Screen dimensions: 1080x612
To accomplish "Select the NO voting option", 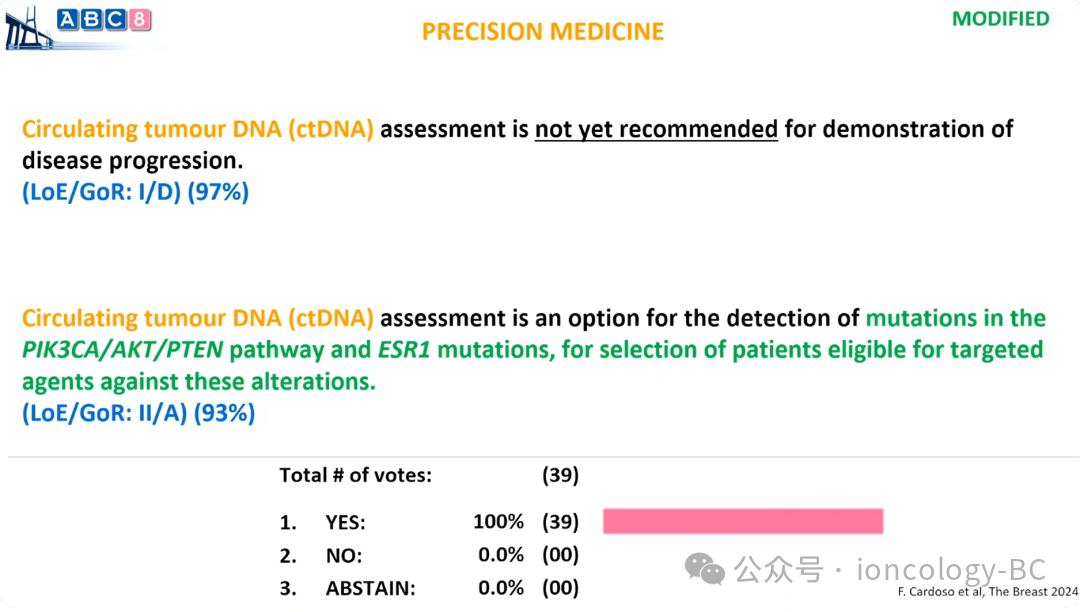I will point(344,556).
